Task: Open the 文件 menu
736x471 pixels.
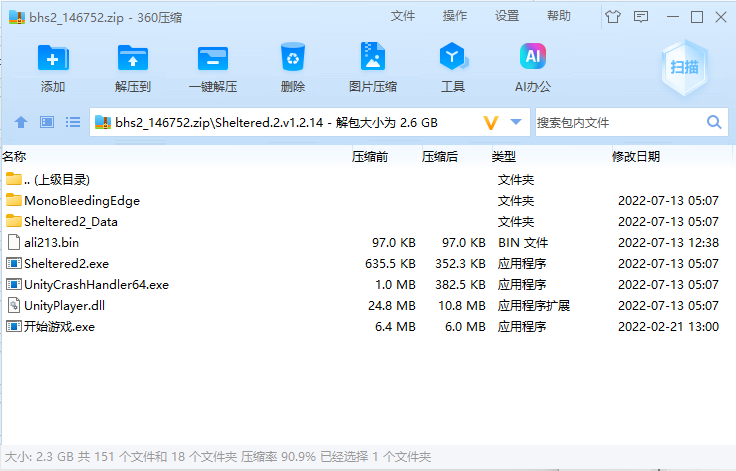Action: (403, 16)
